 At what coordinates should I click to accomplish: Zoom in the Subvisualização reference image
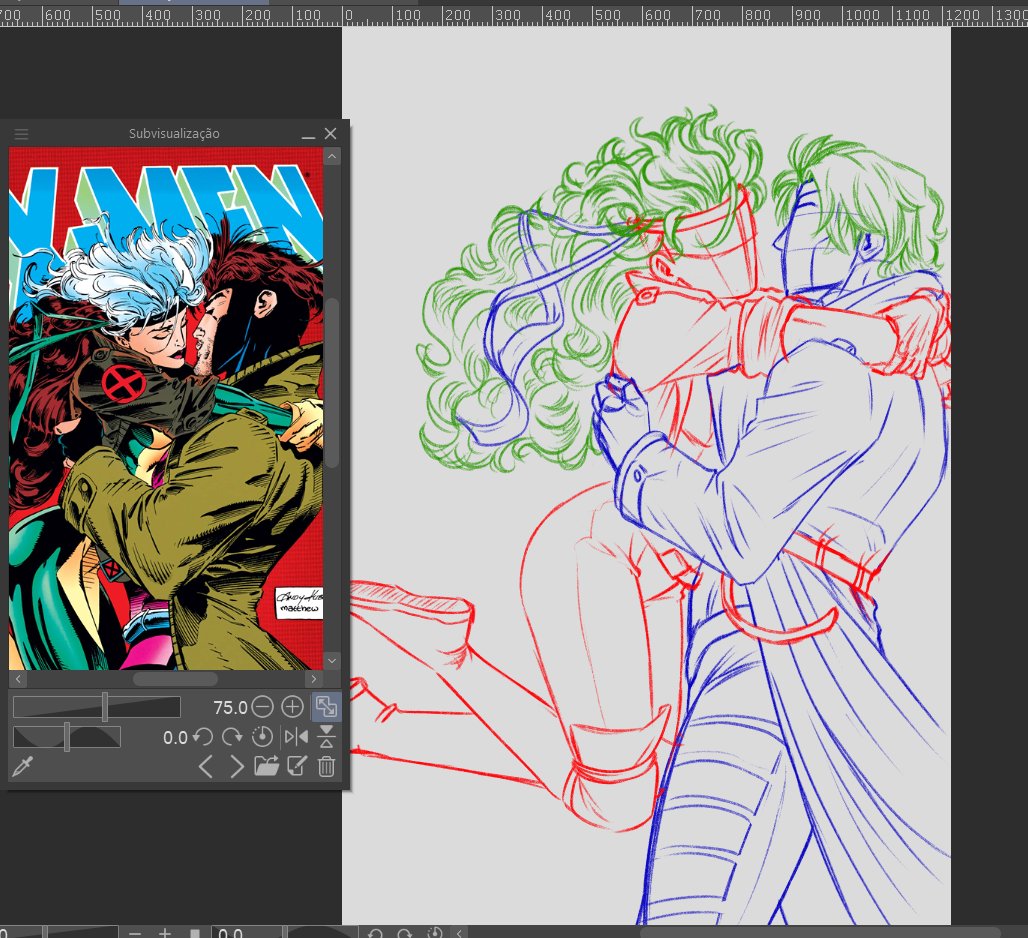pyautogui.click(x=292, y=707)
